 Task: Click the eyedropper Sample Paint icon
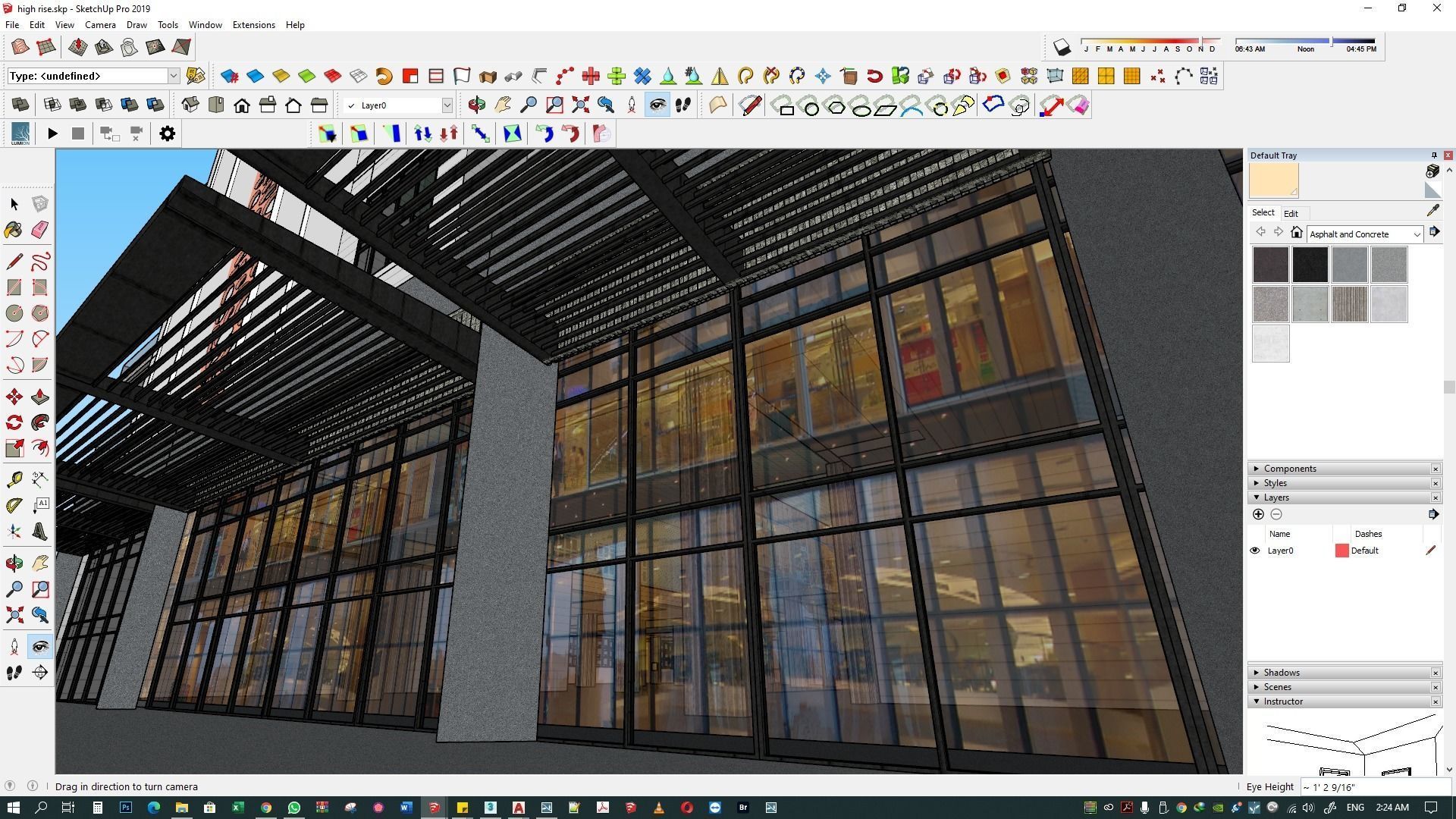[x=1432, y=211]
